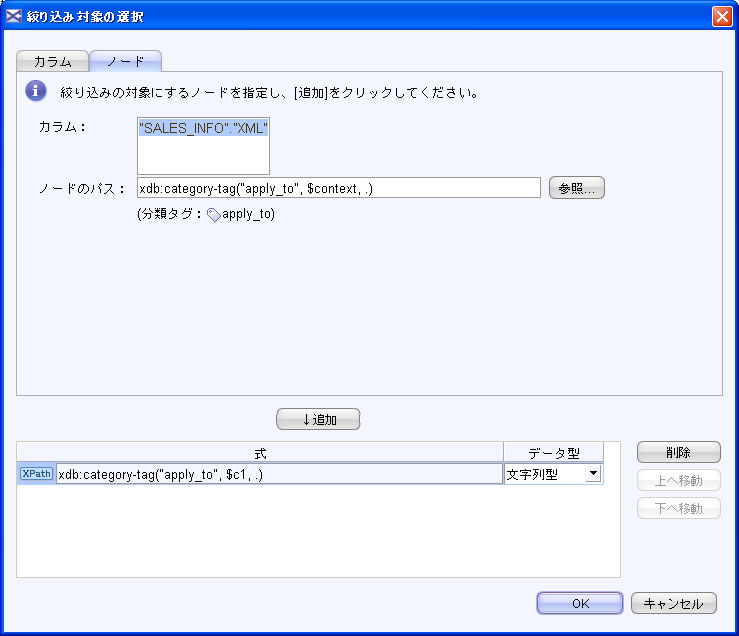Confirm with the OK button
739x636 pixels.
click(x=580, y=603)
